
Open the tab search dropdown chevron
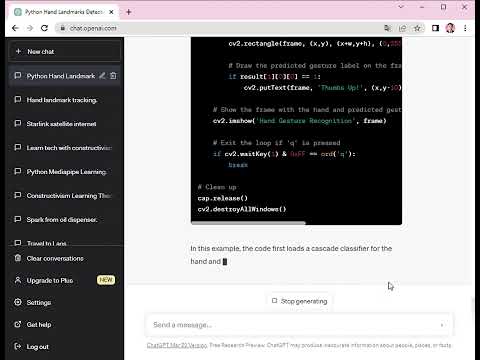click(x=401, y=7)
